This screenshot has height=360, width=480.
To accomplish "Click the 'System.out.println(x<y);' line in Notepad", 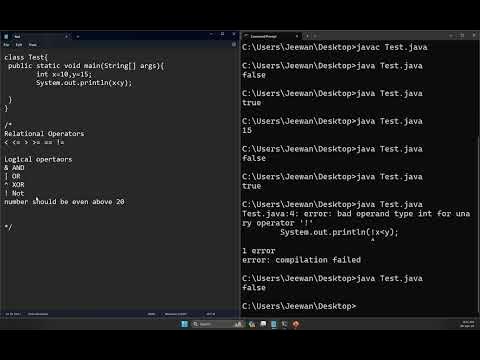I will 84,83.
